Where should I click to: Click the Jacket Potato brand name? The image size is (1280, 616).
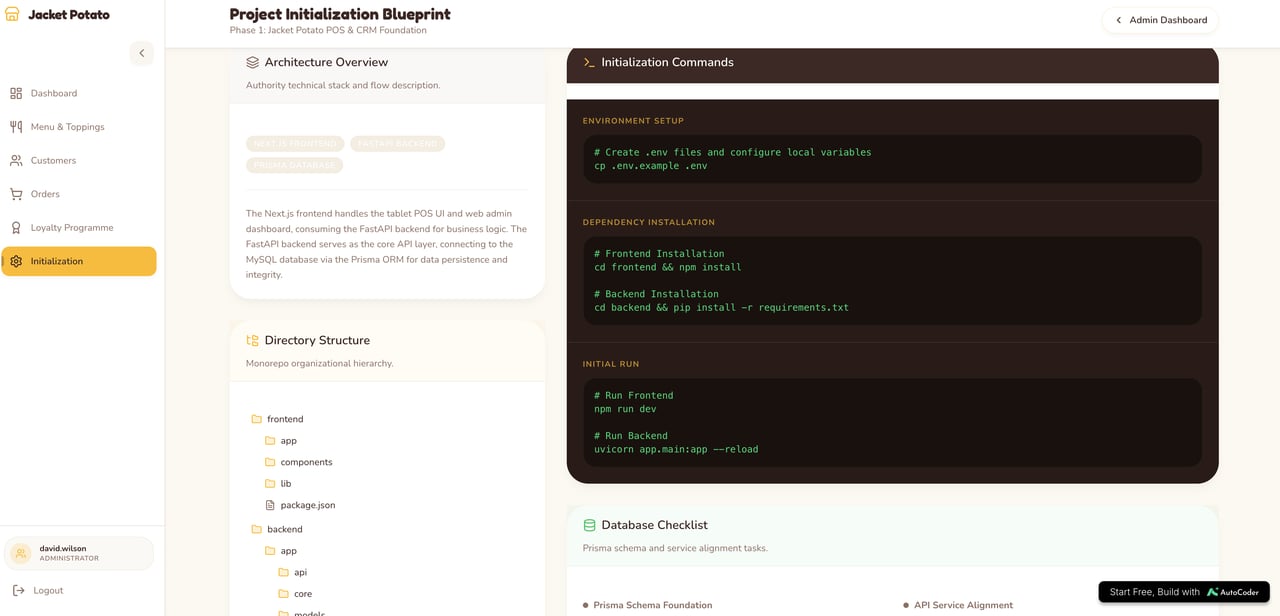[x=69, y=15]
